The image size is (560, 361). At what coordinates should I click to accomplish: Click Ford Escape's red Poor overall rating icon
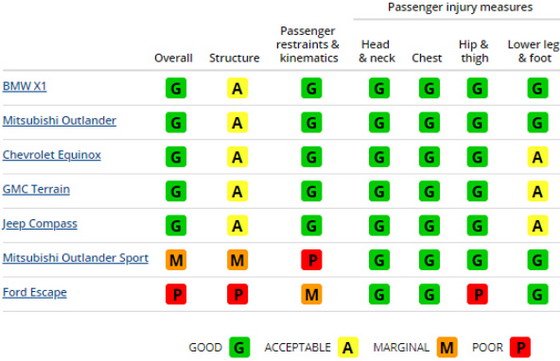(176, 294)
